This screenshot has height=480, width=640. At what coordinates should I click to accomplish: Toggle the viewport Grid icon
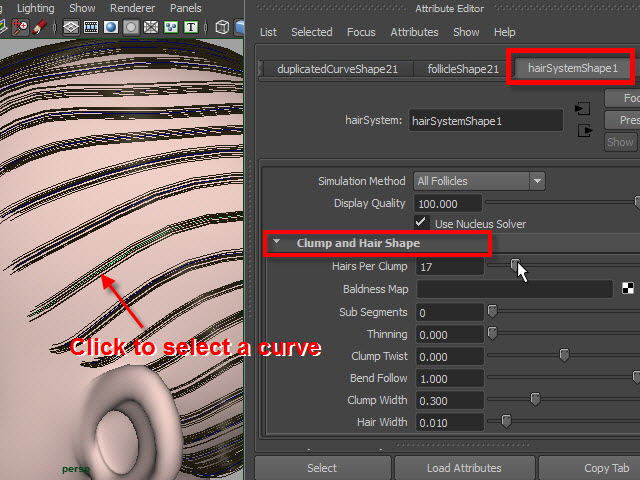click(x=71, y=27)
